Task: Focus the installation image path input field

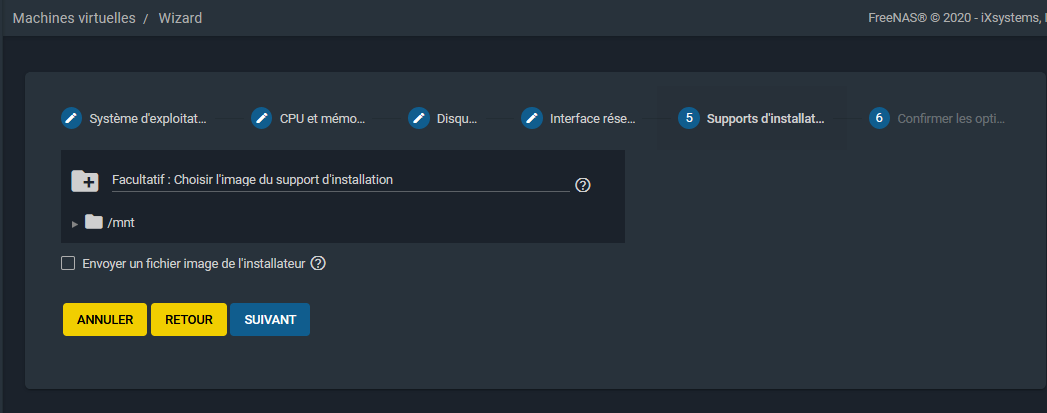Action: click(340, 180)
